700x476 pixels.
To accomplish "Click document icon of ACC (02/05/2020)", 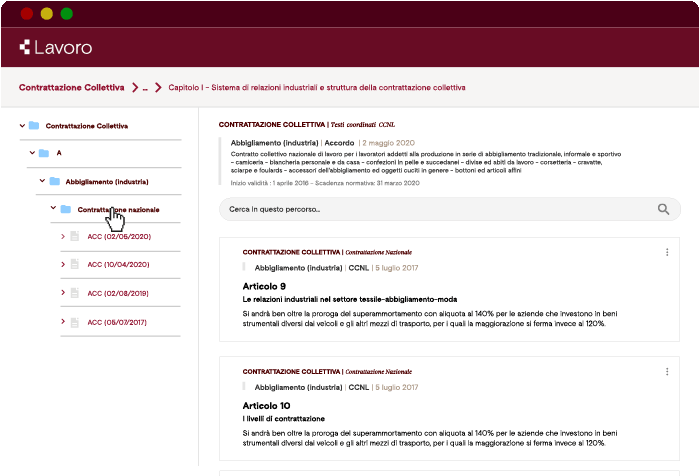I will [x=74, y=237].
